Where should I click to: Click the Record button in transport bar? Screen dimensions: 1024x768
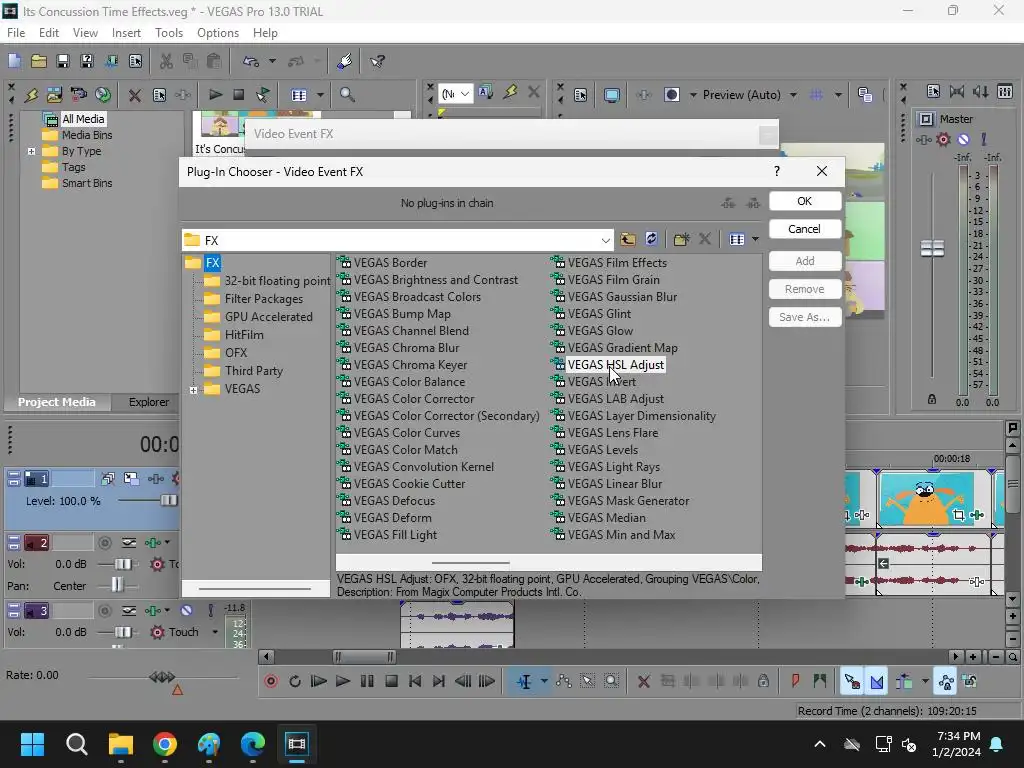click(x=270, y=681)
